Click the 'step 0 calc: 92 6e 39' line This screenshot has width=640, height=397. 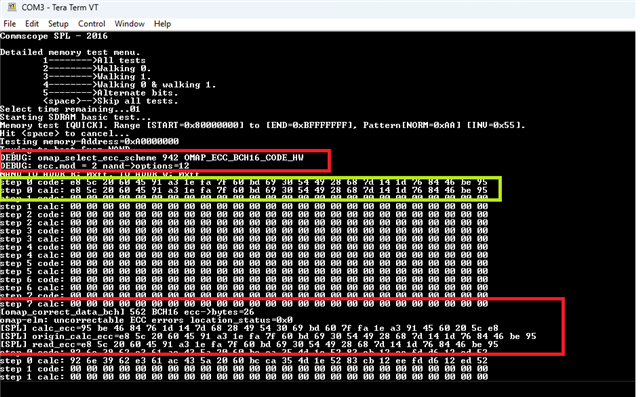(x=244, y=361)
